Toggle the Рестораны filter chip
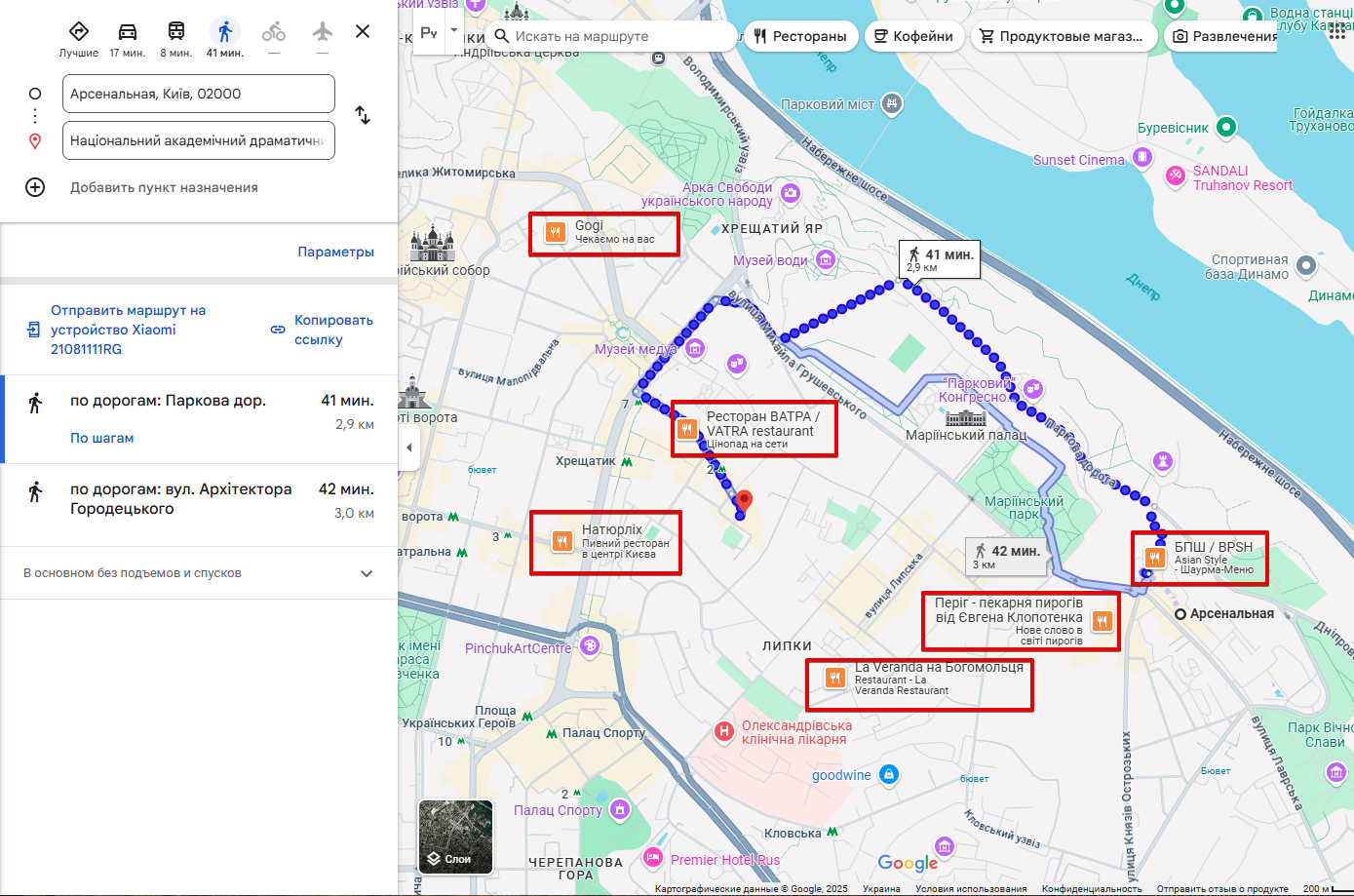Viewport: 1354px width, 896px height. pos(800,35)
